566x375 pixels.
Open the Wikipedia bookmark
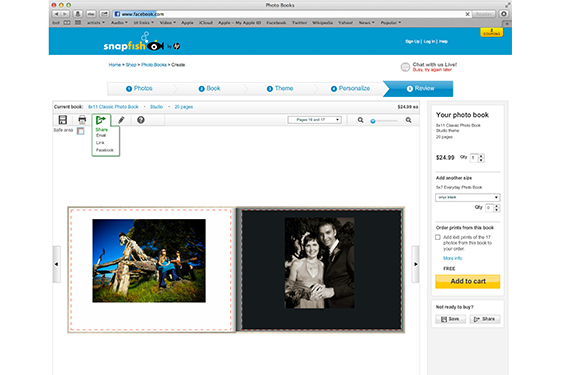pos(322,23)
